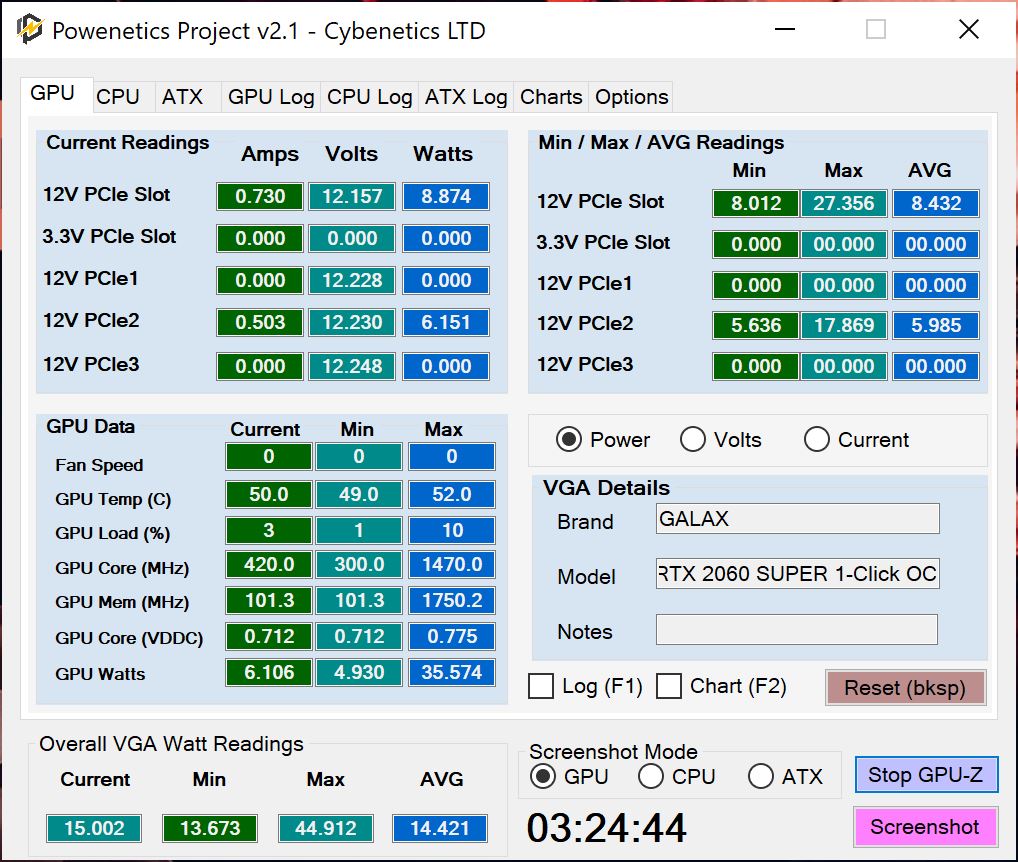Click the GPU Temp current value 50.0
This screenshot has width=1018, height=862.
269,494
